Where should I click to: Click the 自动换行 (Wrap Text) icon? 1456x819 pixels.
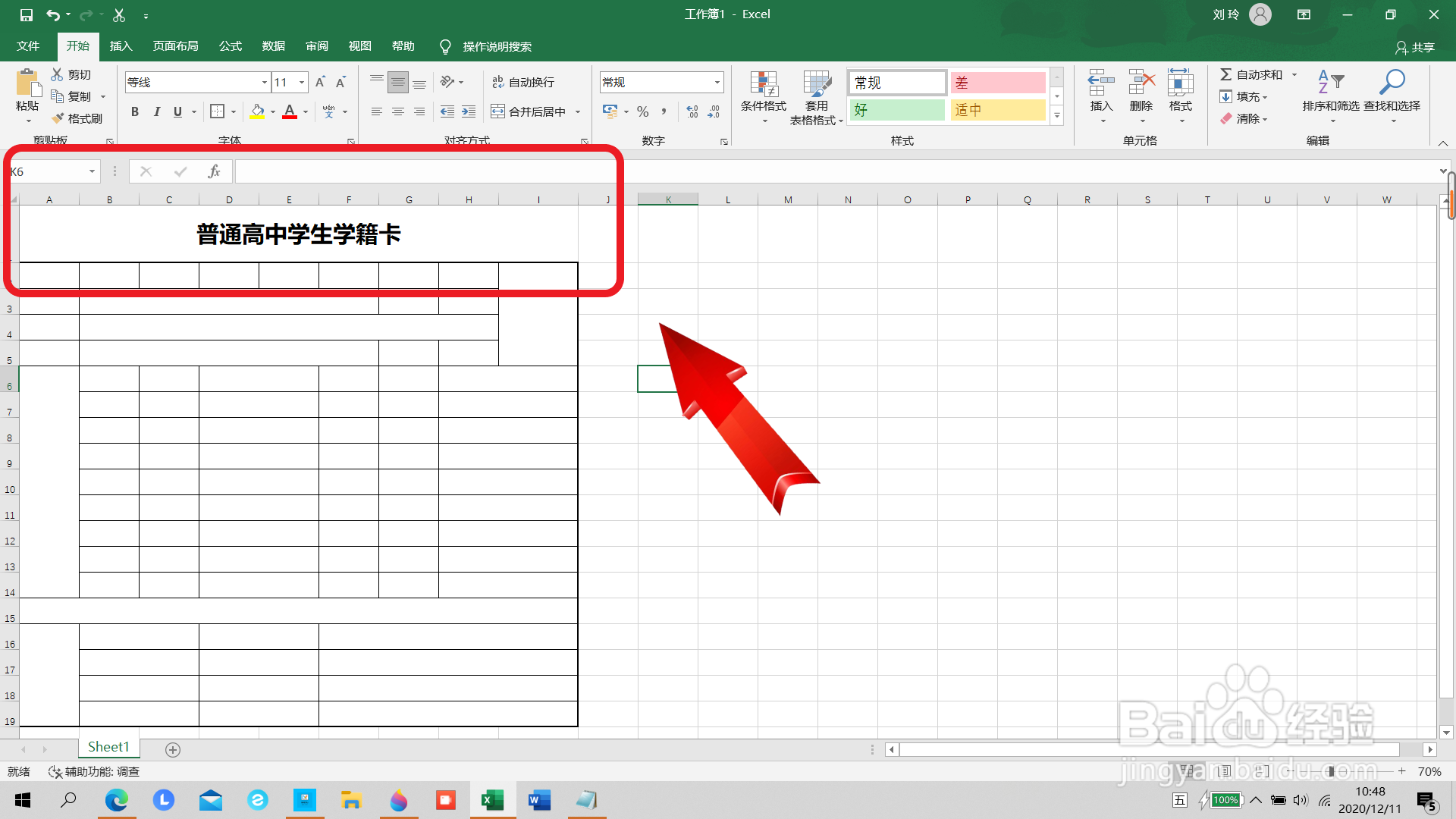(525, 81)
